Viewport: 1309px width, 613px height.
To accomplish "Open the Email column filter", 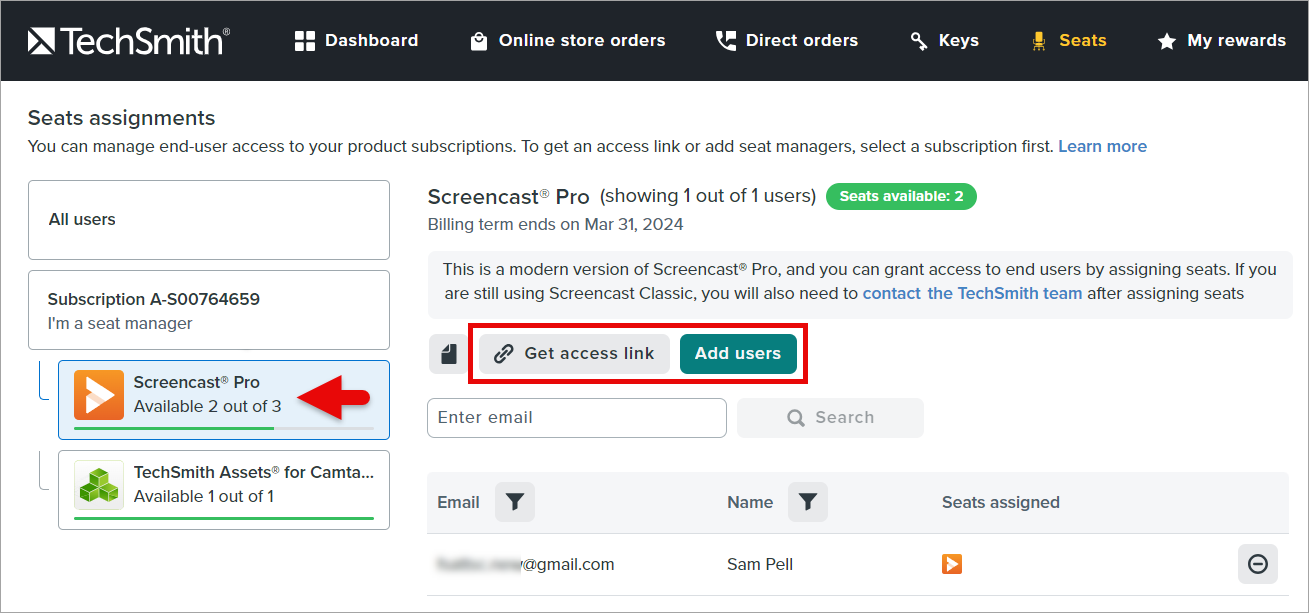I will (x=515, y=502).
